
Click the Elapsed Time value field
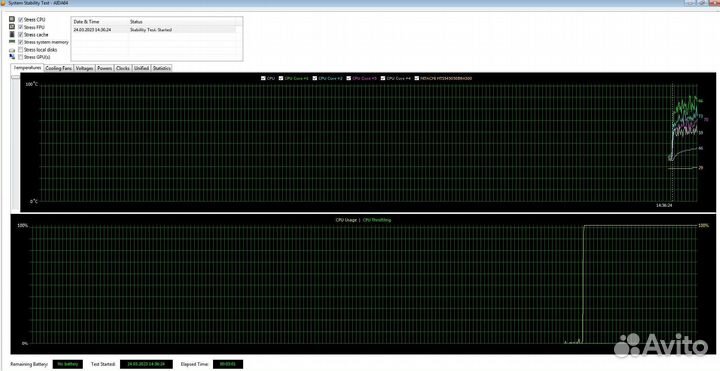228,364
